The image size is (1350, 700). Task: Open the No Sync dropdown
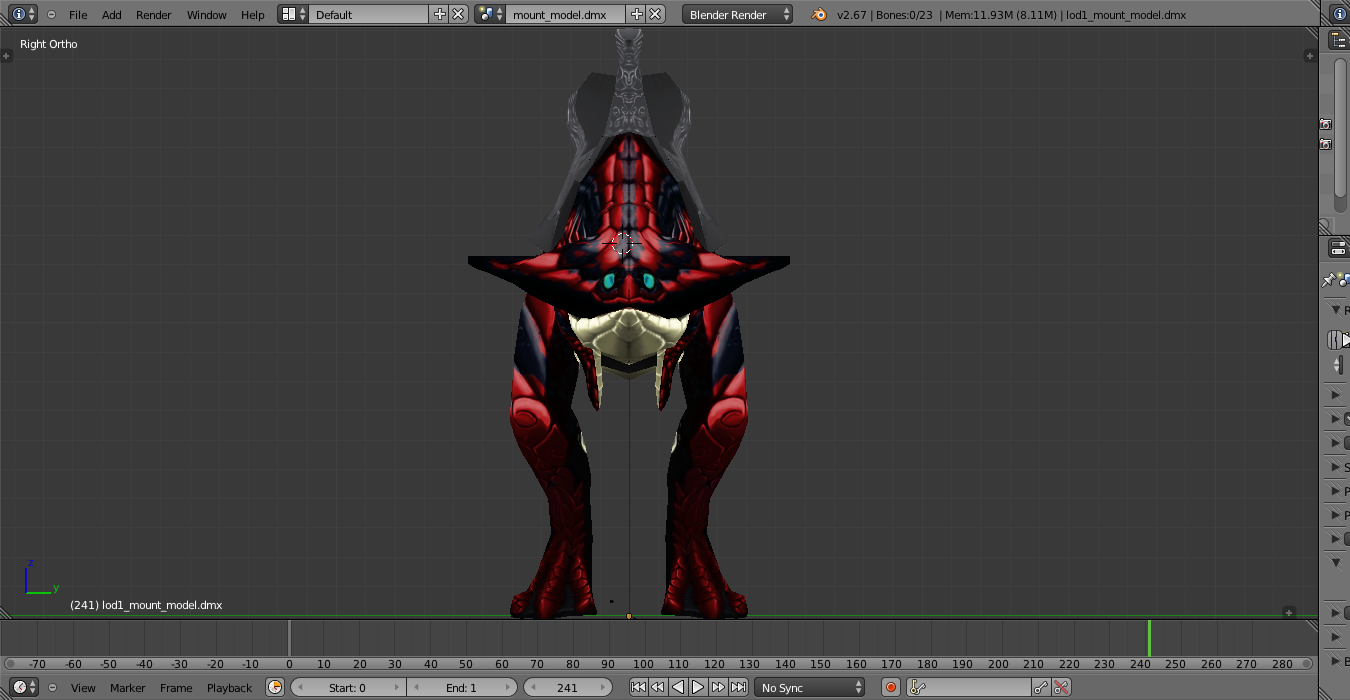click(x=810, y=687)
